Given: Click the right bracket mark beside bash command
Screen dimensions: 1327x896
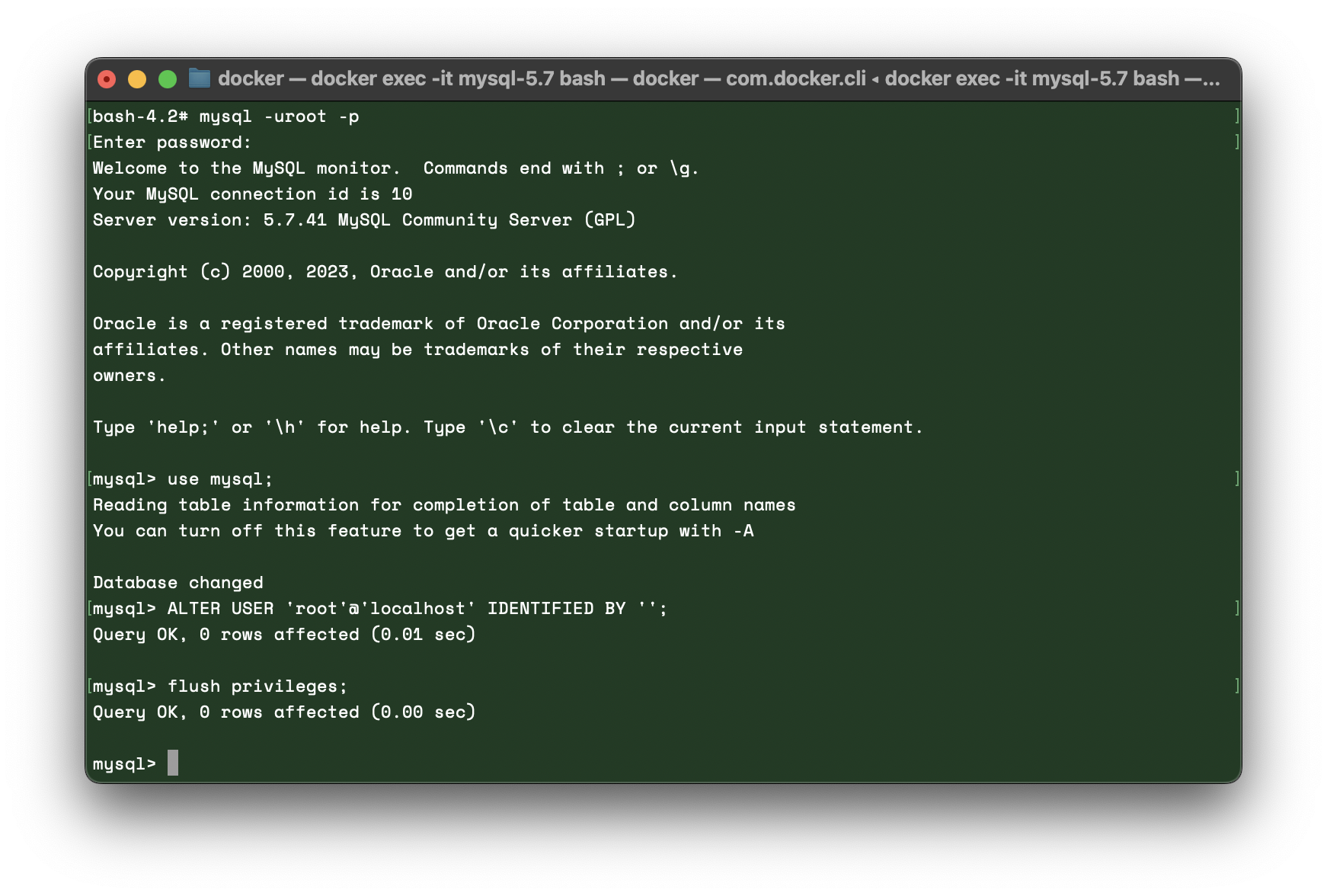Looking at the screenshot, I should coord(1237,116).
